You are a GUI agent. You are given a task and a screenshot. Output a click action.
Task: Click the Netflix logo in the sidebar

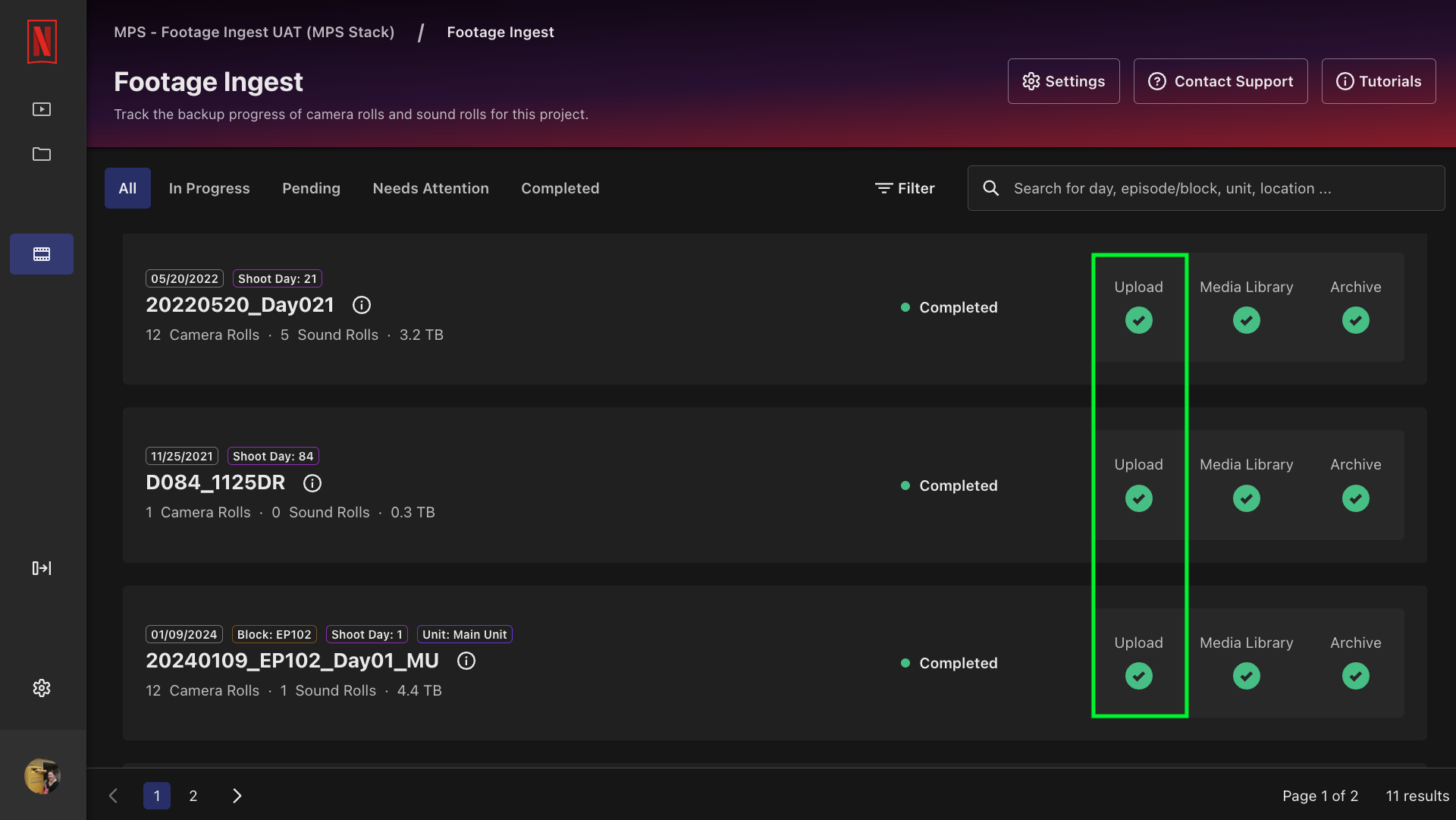point(42,41)
